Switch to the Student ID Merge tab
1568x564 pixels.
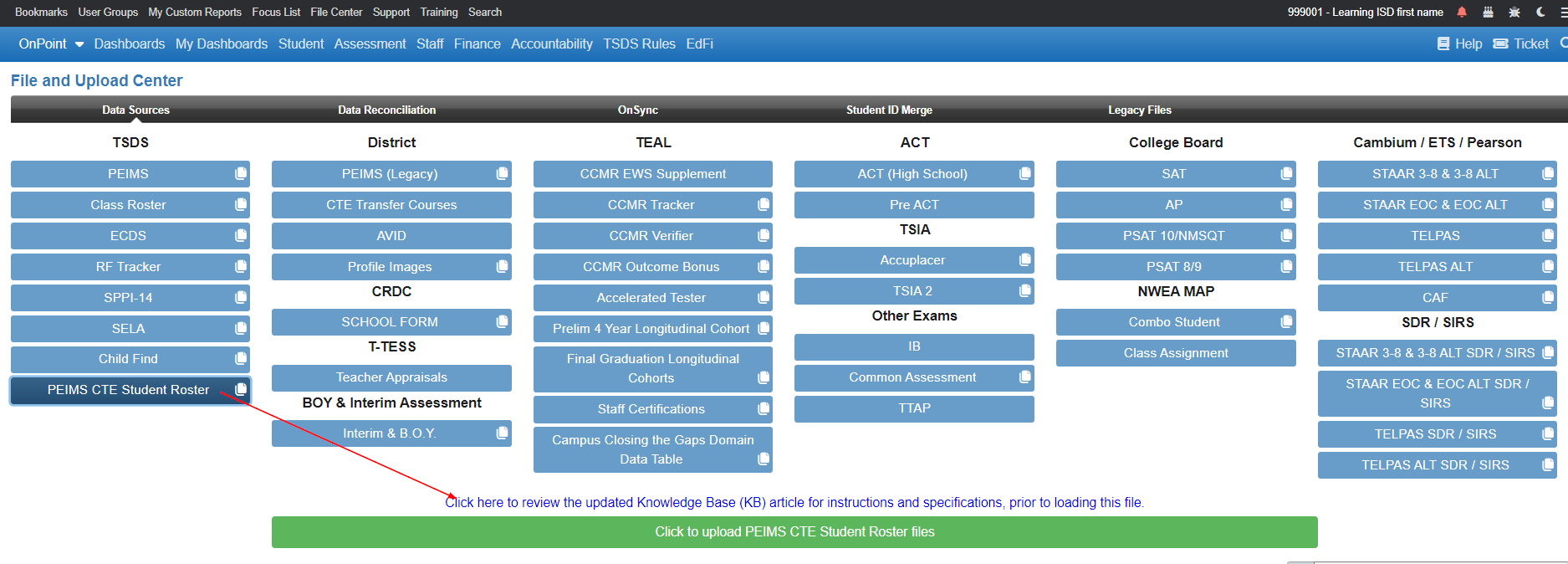tap(889, 110)
